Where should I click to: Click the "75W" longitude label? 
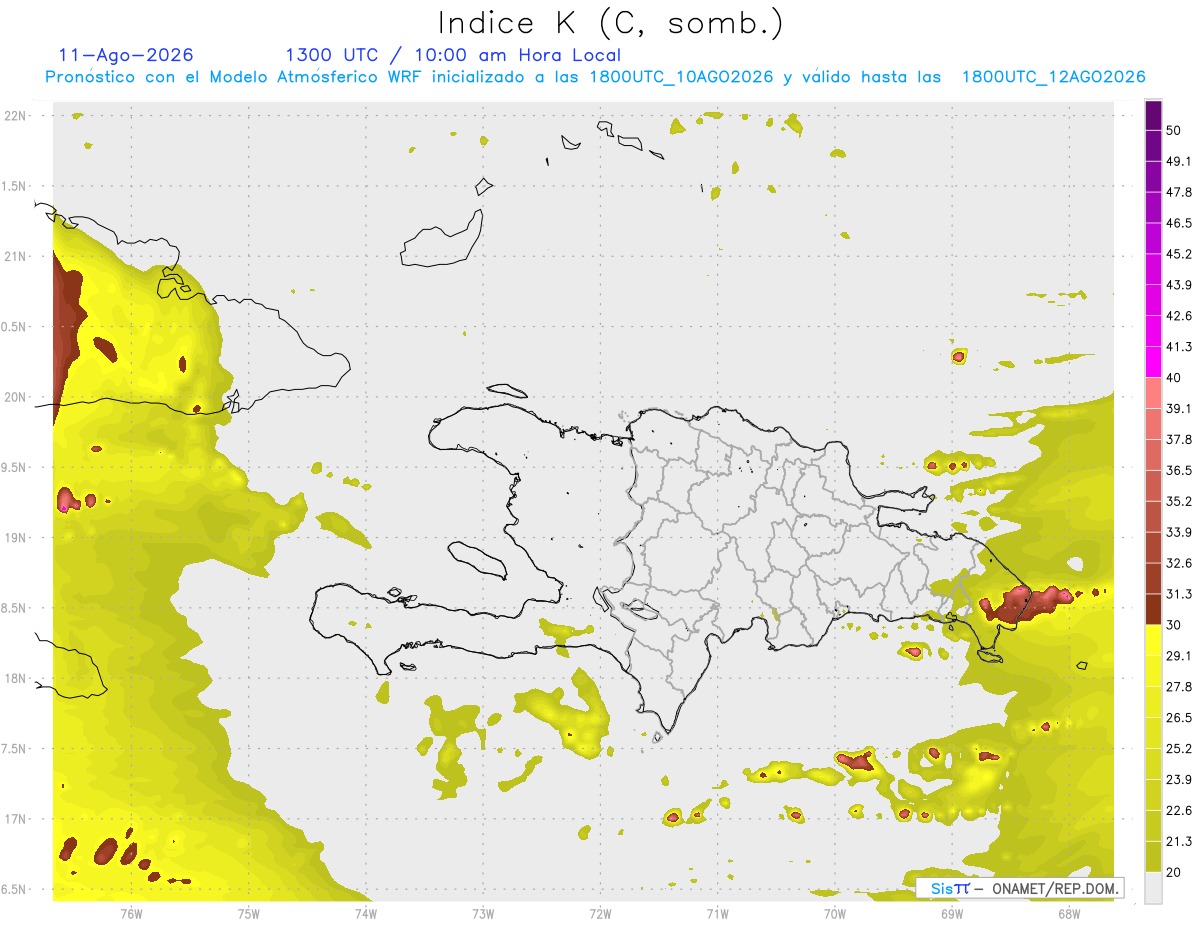point(248,913)
